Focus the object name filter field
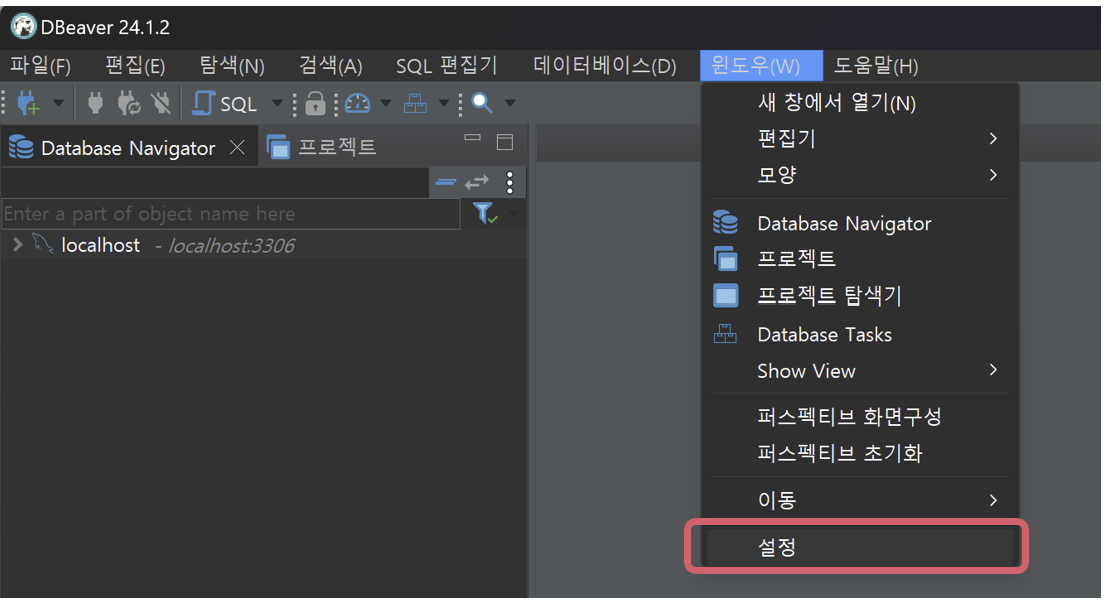Image resolution: width=1106 pixels, height=606 pixels. pos(231,214)
